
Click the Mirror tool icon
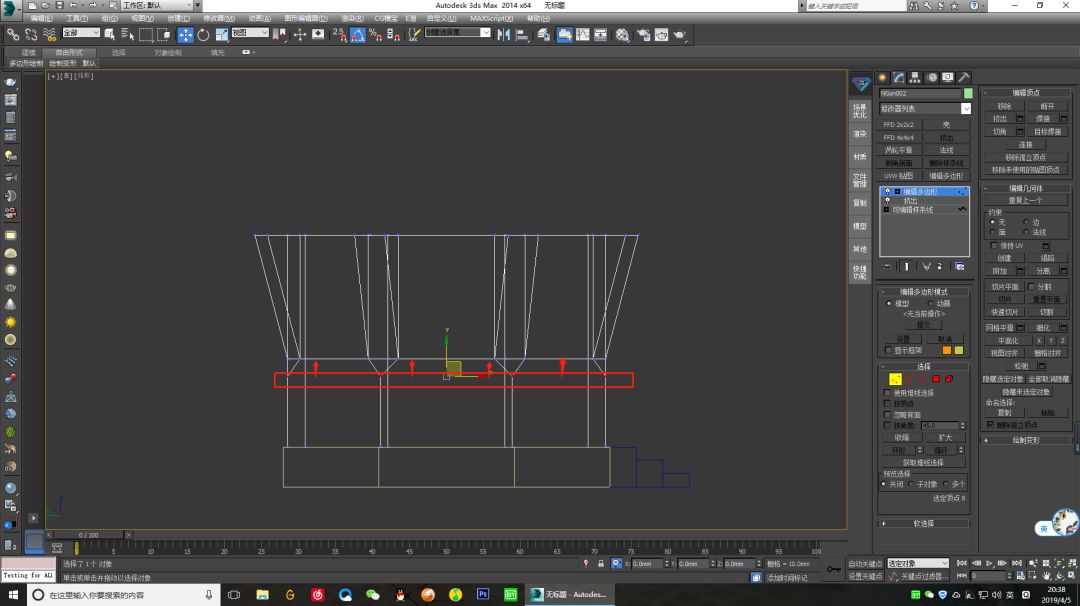(x=503, y=34)
